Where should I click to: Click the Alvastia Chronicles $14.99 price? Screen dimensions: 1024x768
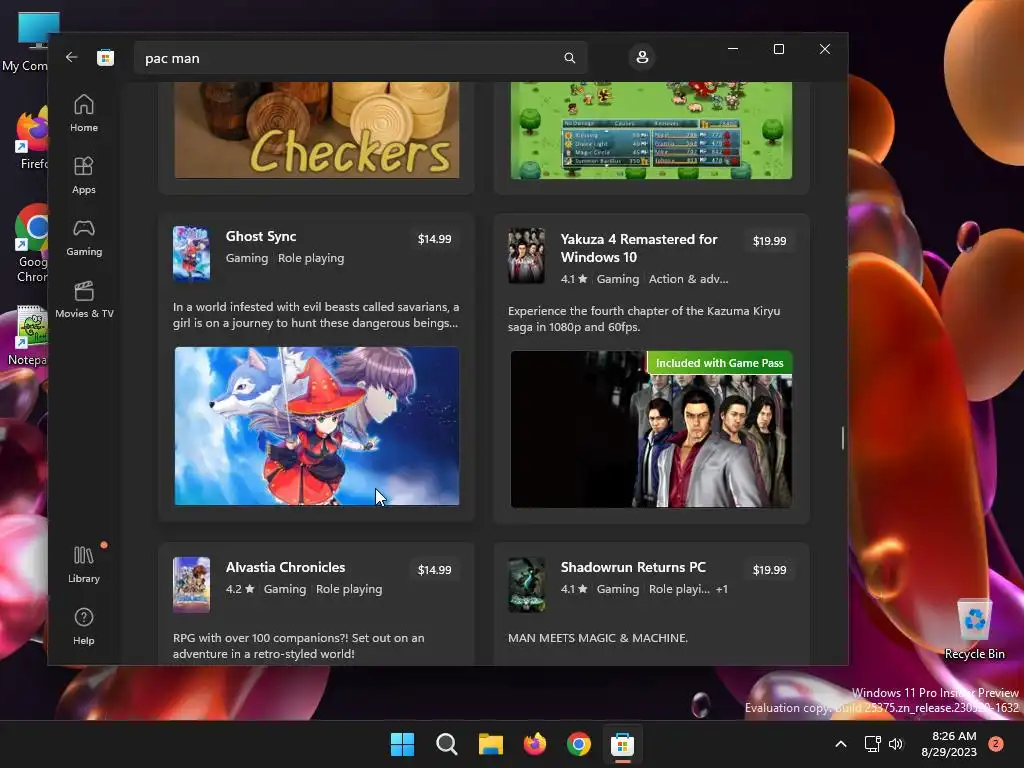(434, 570)
